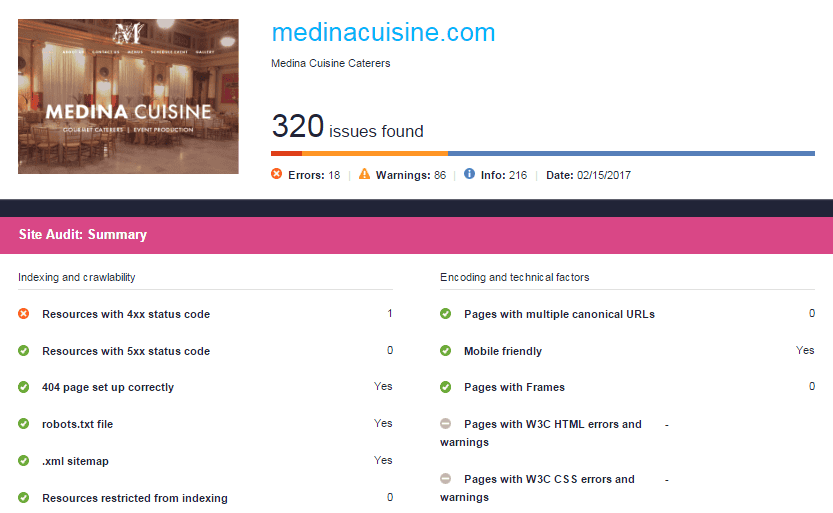Click the Medina Cuisine website thumbnail
This screenshot has height=513, width=833.
pyautogui.click(x=128, y=96)
